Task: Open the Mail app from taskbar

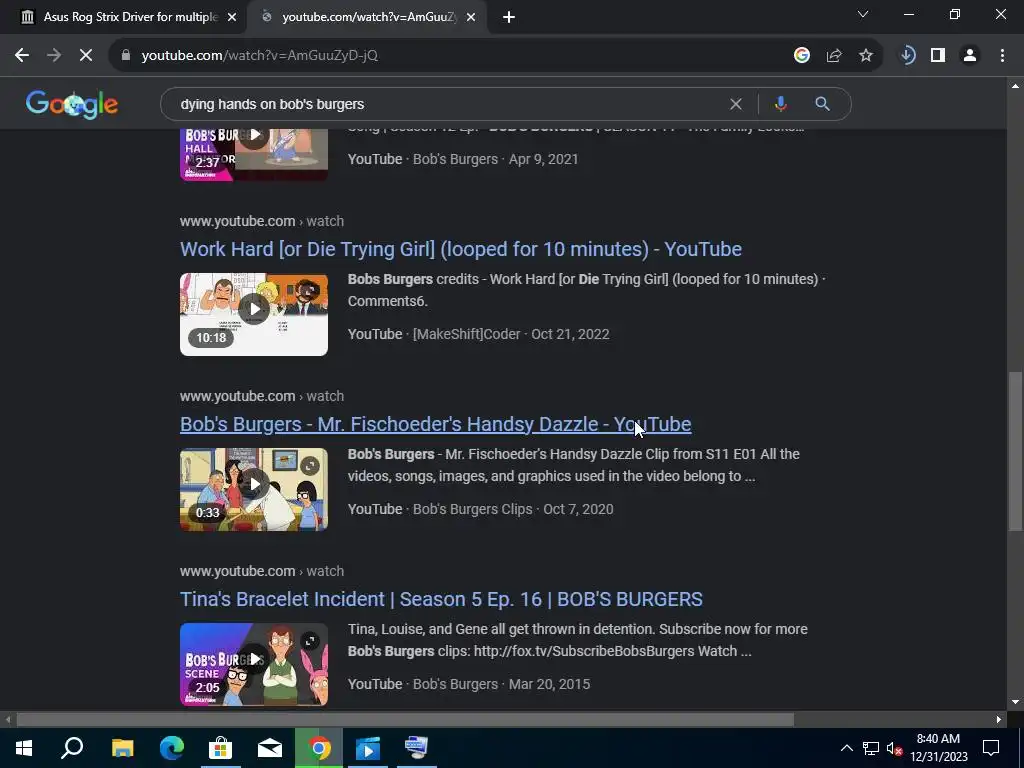Action: pos(270,748)
